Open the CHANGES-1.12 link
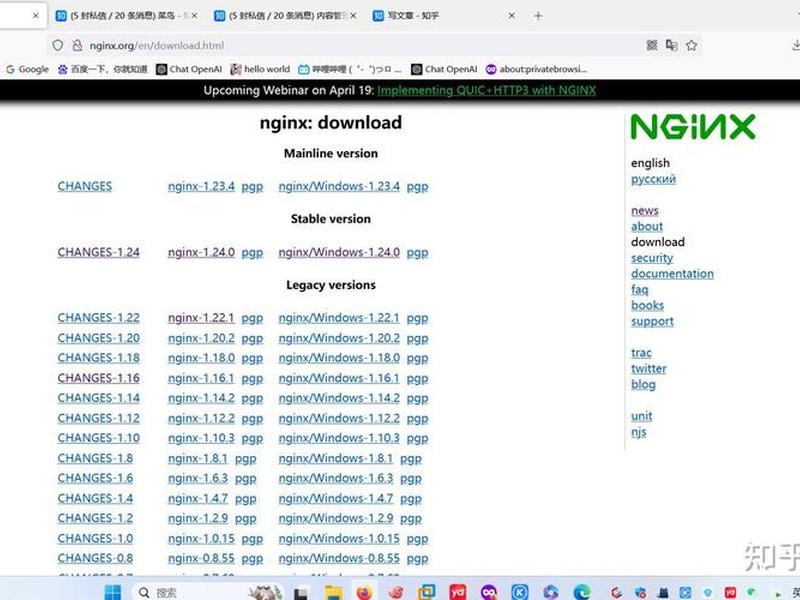The height and width of the screenshot is (600, 800). [x=98, y=418]
